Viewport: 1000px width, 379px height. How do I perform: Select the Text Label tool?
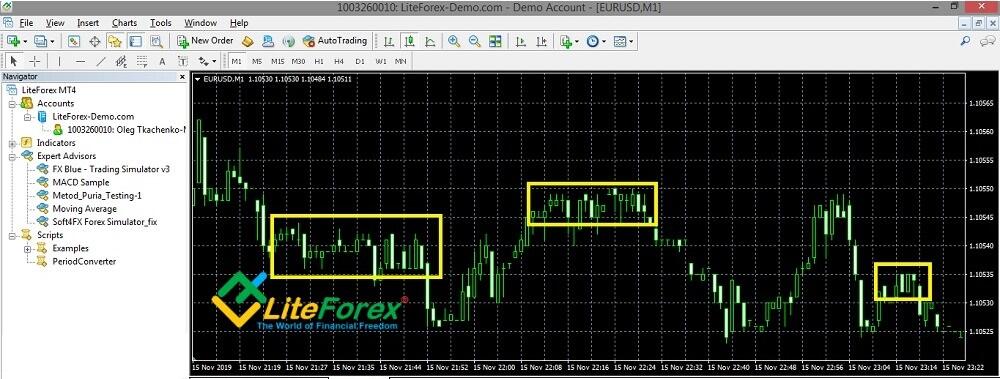(182, 61)
